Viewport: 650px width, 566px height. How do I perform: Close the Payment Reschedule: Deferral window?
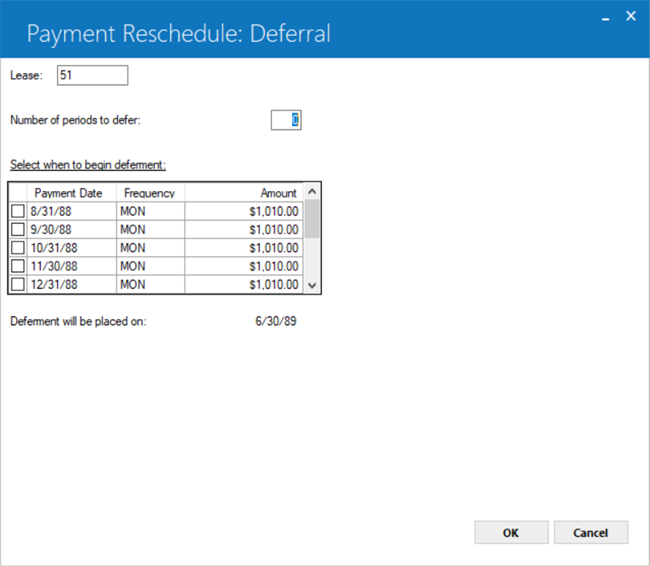tap(631, 16)
